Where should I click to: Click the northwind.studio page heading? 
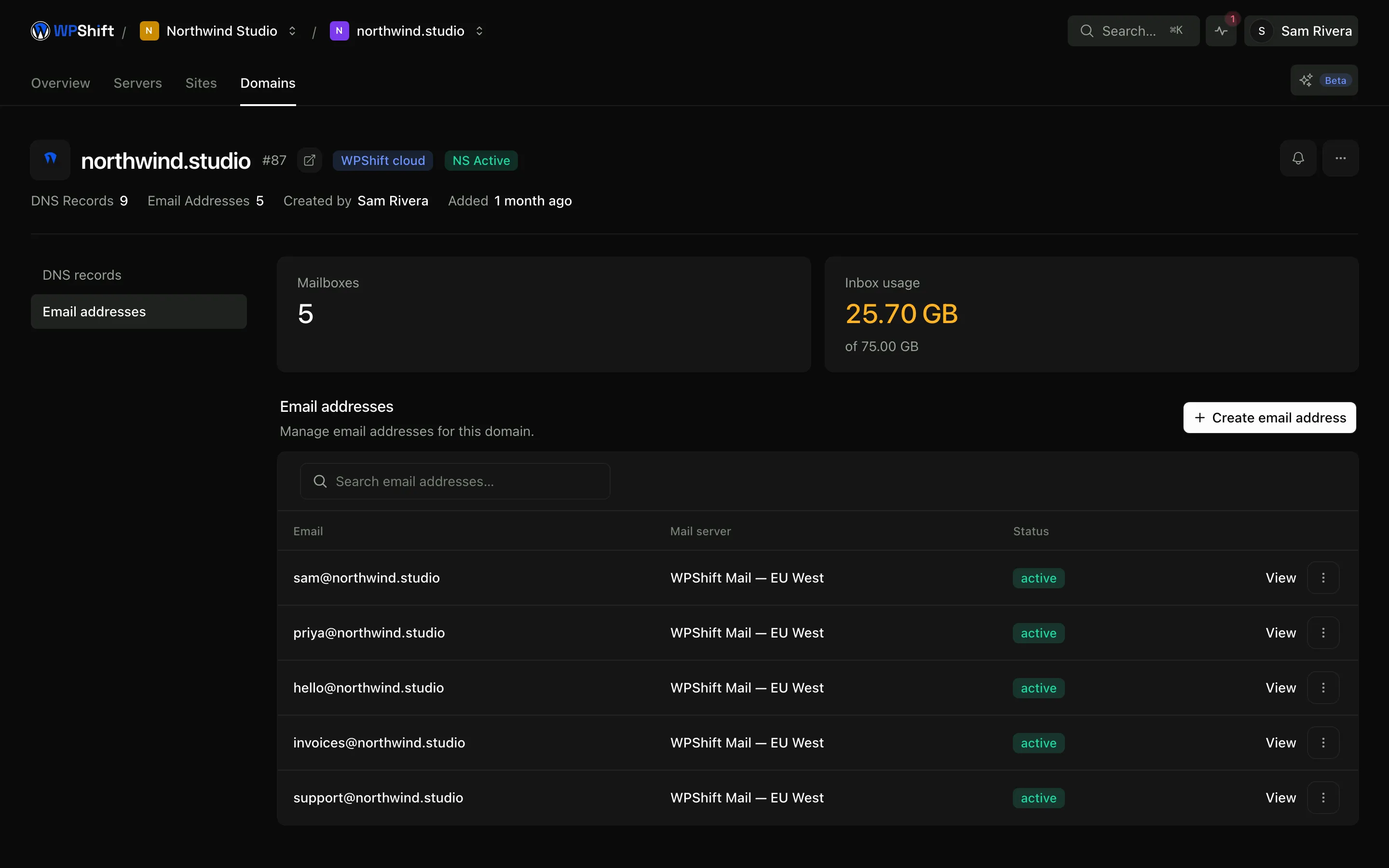166,161
